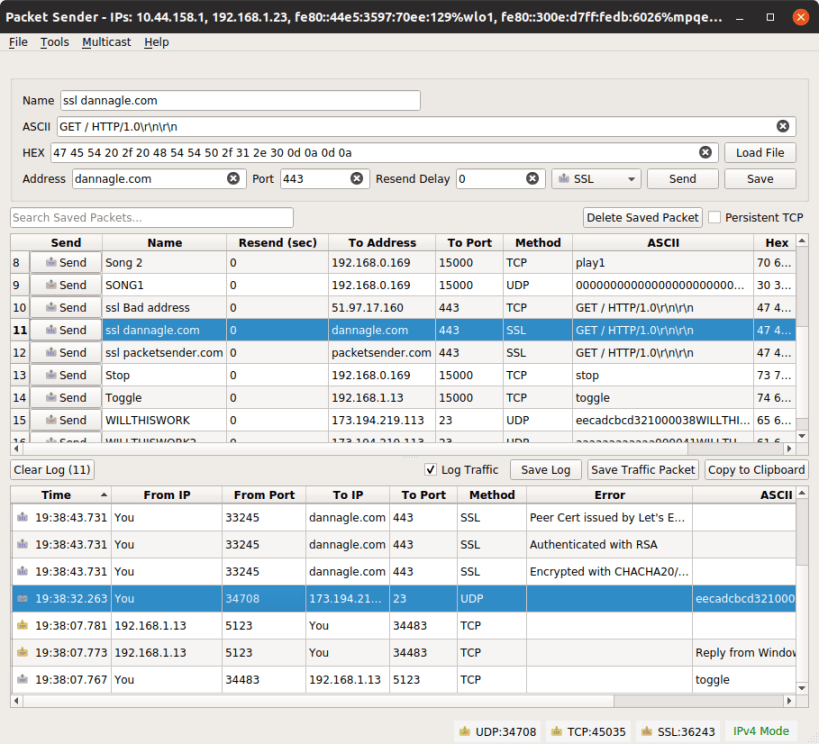Select the '51.97.17.160' address cell
This screenshot has height=744, width=819.
coord(381,308)
